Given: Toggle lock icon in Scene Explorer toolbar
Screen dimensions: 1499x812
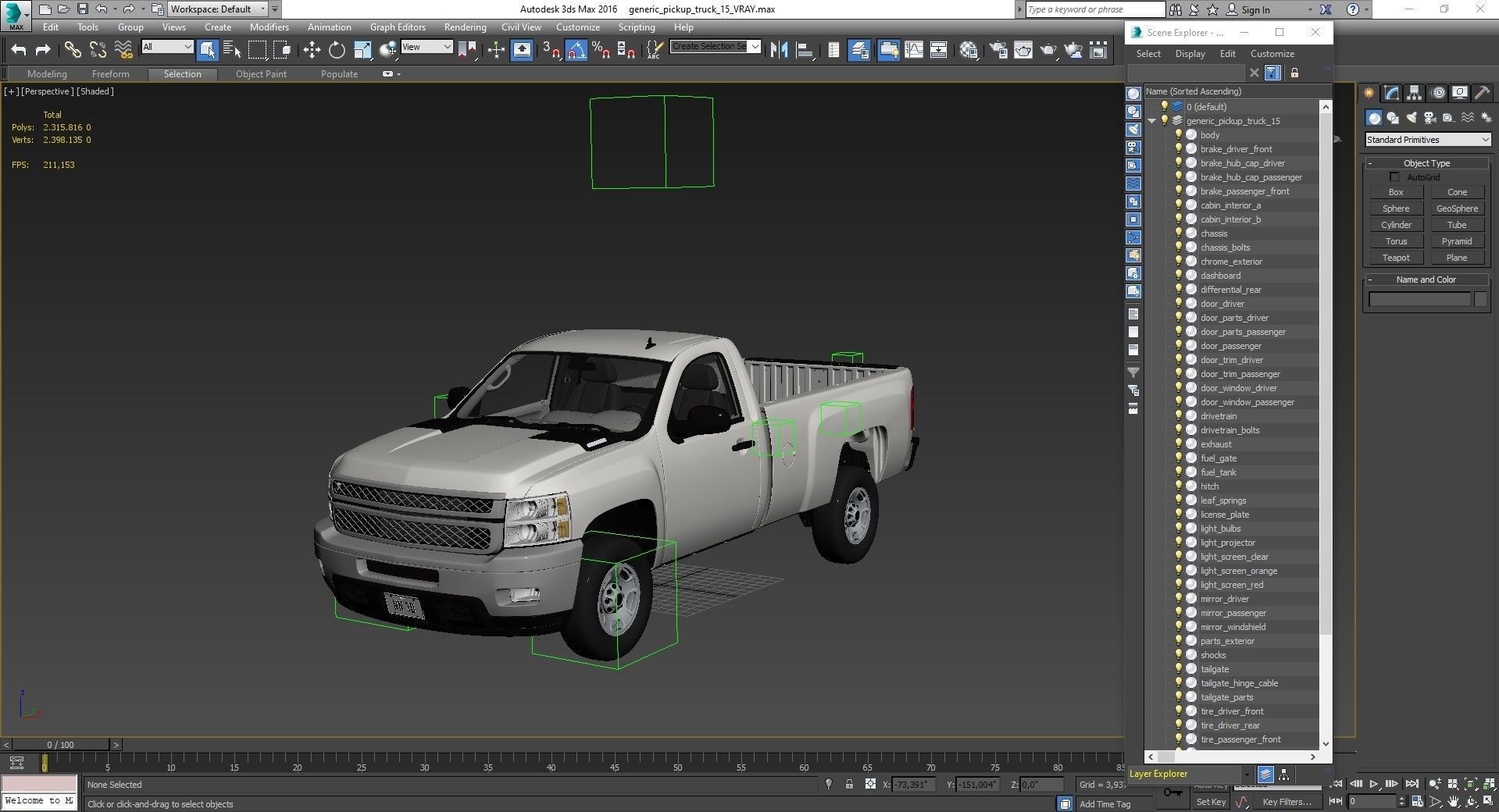Looking at the screenshot, I should point(1294,73).
